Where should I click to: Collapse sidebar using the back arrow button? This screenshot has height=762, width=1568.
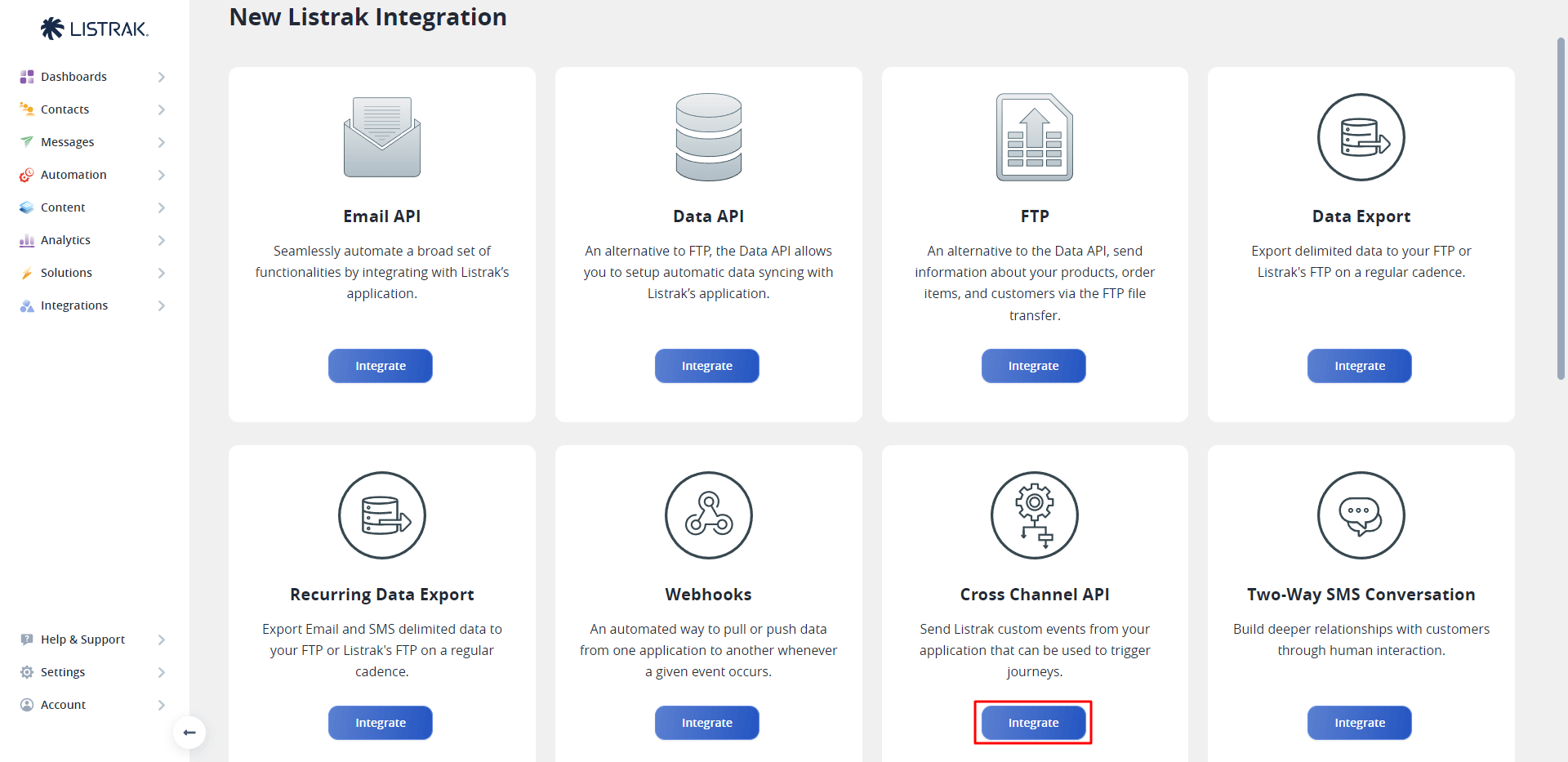(189, 733)
